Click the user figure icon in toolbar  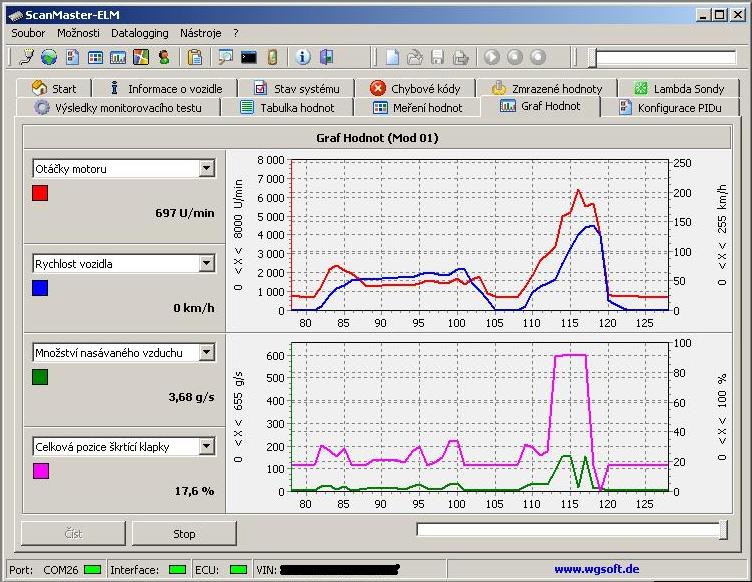coord(164,57)
